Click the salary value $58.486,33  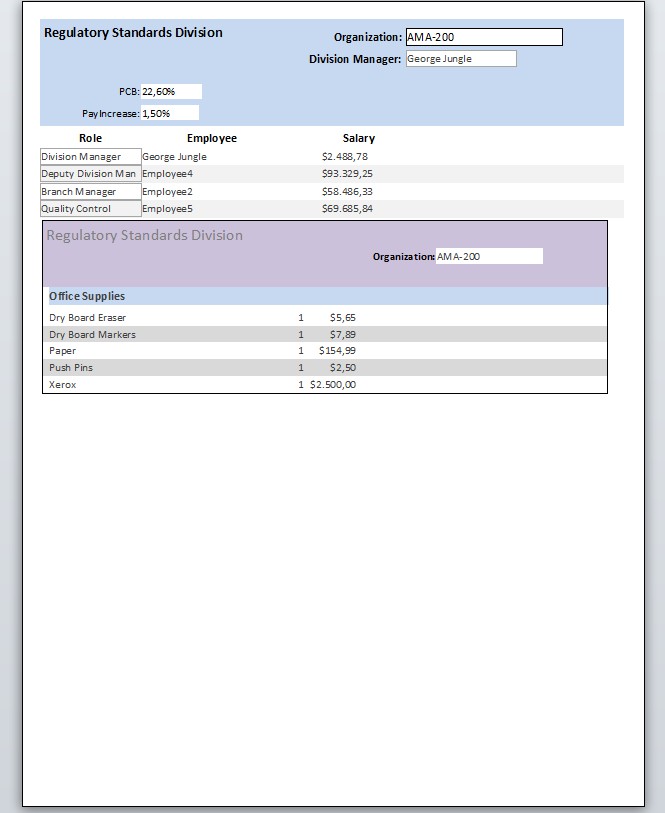tap(347, 191)
